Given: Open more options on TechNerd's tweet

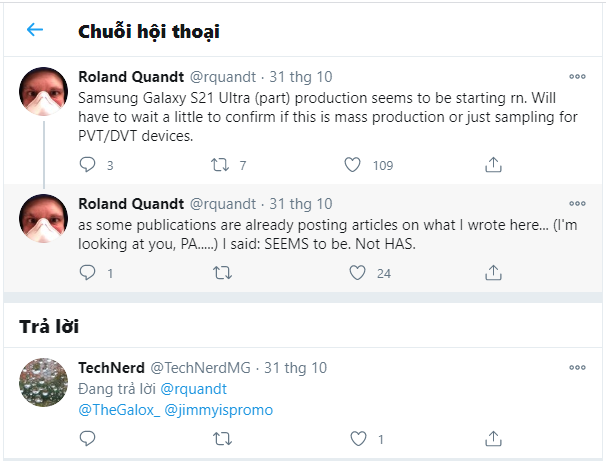Looking at the screenshot, I should (x=577, y=368).
